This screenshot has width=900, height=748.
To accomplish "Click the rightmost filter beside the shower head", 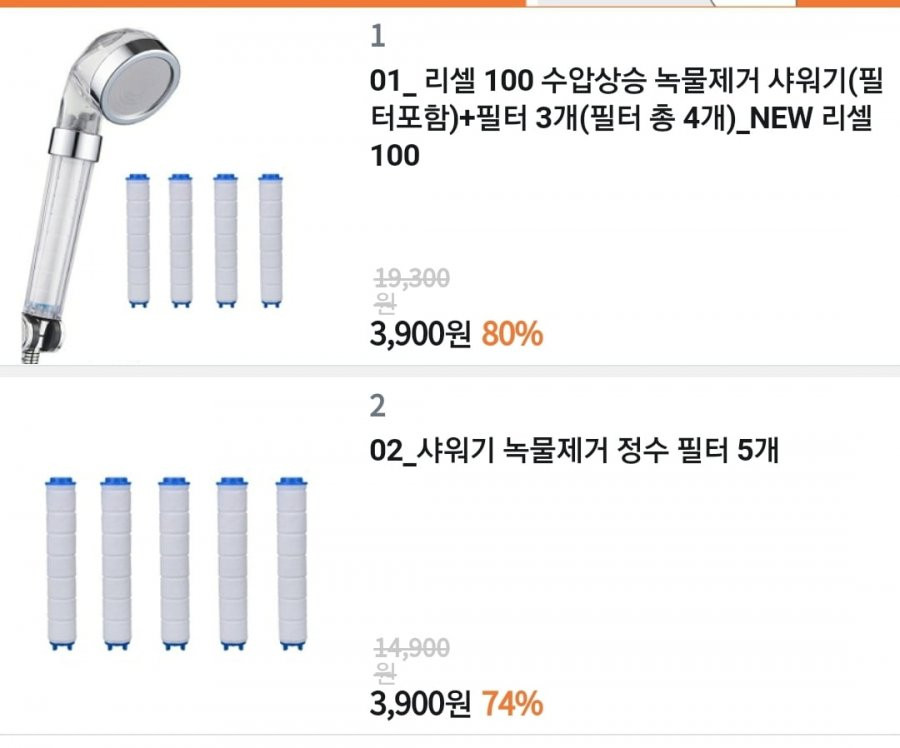I will 270,240.
